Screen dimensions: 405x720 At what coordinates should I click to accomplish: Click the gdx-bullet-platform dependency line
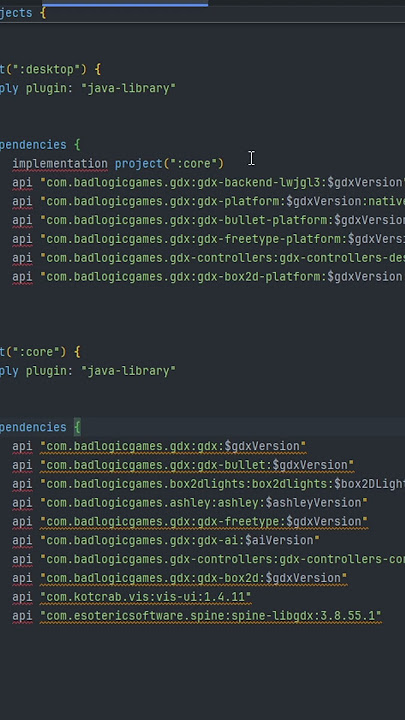point(208,220)
